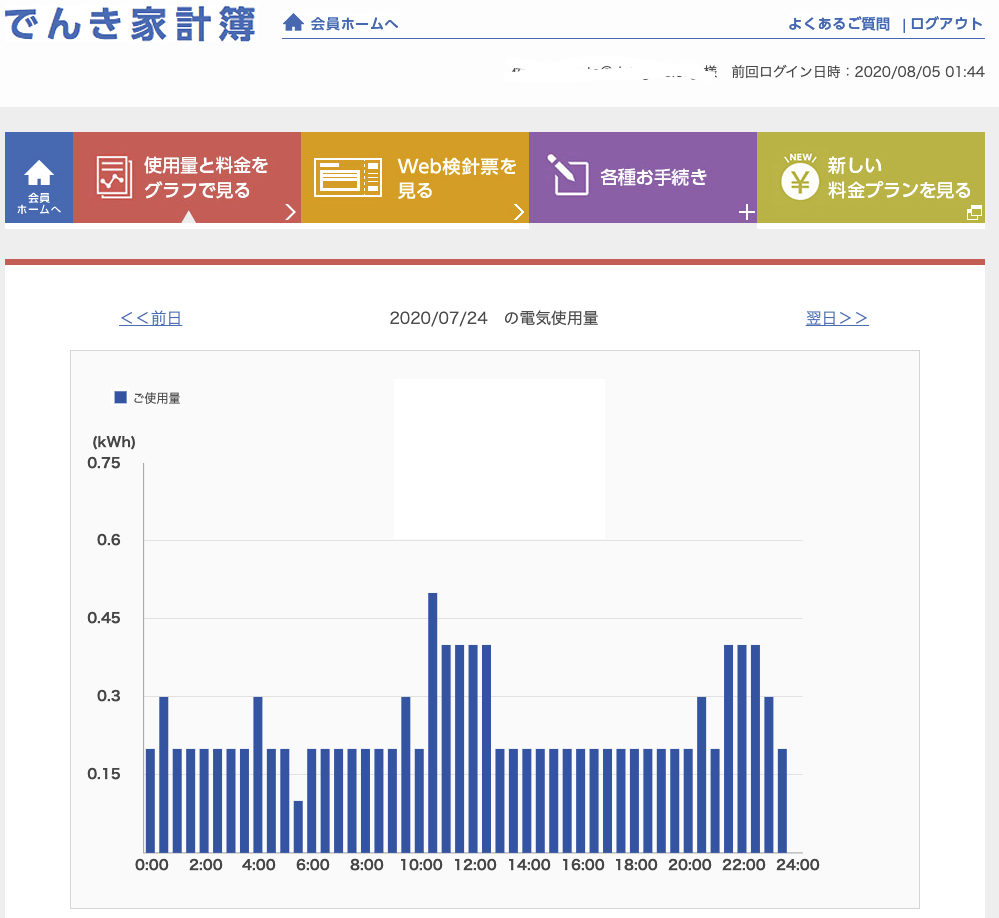Click chevron arrow on Web検針票 tab
This screenshot has height=918, width=999.
tap(518, 212)
